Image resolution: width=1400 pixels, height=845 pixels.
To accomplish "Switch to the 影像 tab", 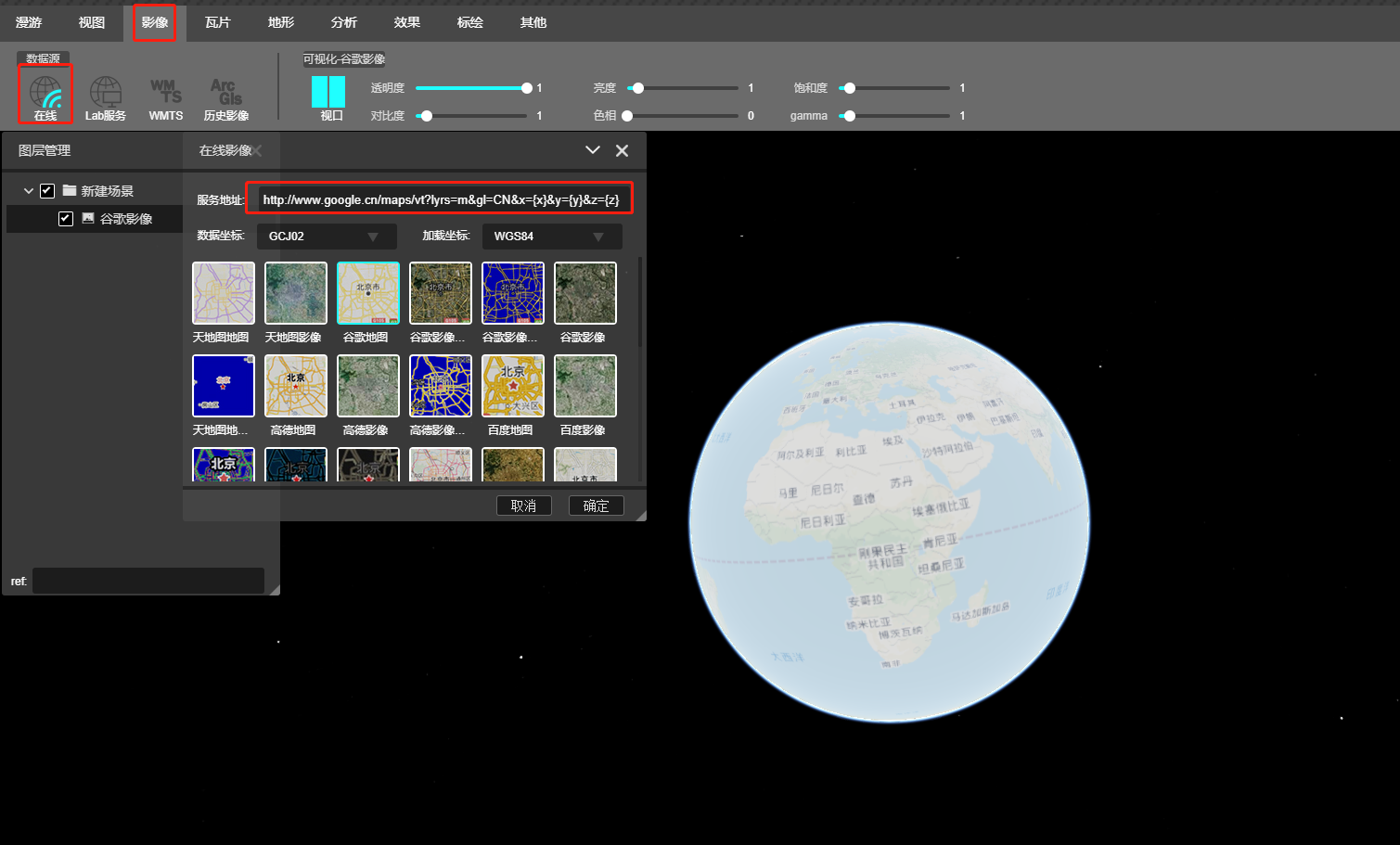I will (155, 22).
